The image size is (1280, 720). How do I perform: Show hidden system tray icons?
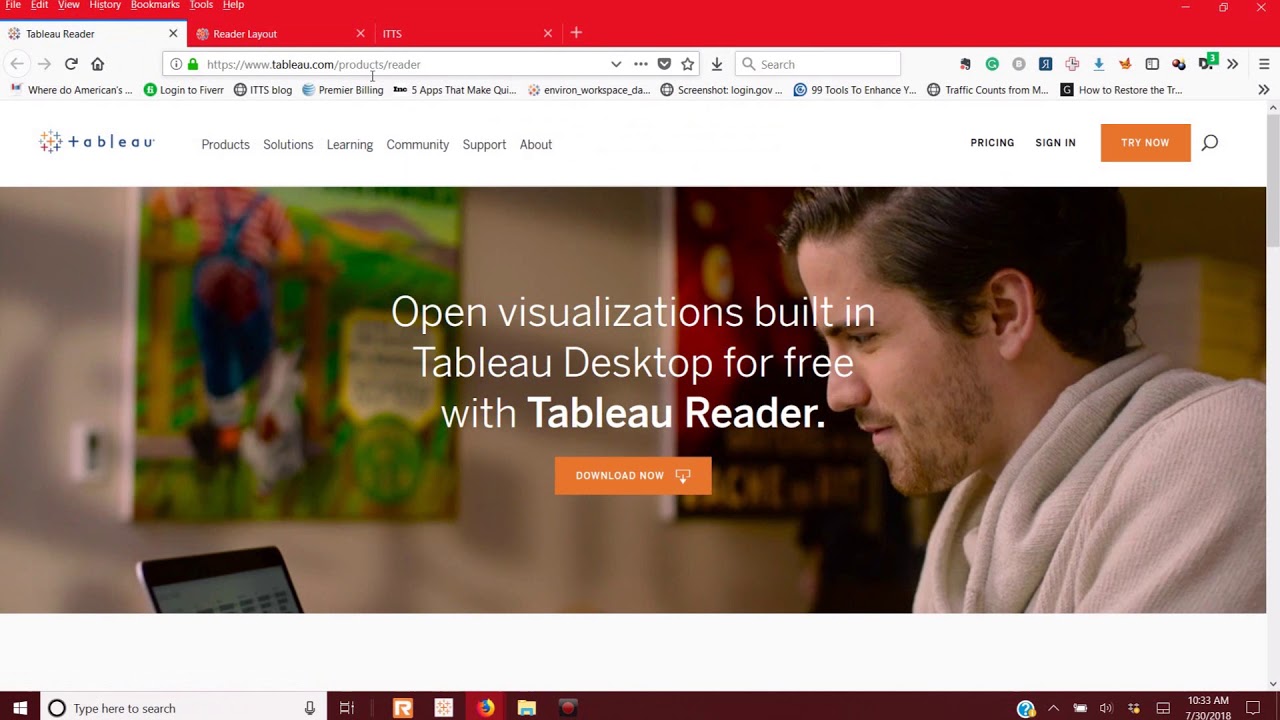pos(1053,708)
